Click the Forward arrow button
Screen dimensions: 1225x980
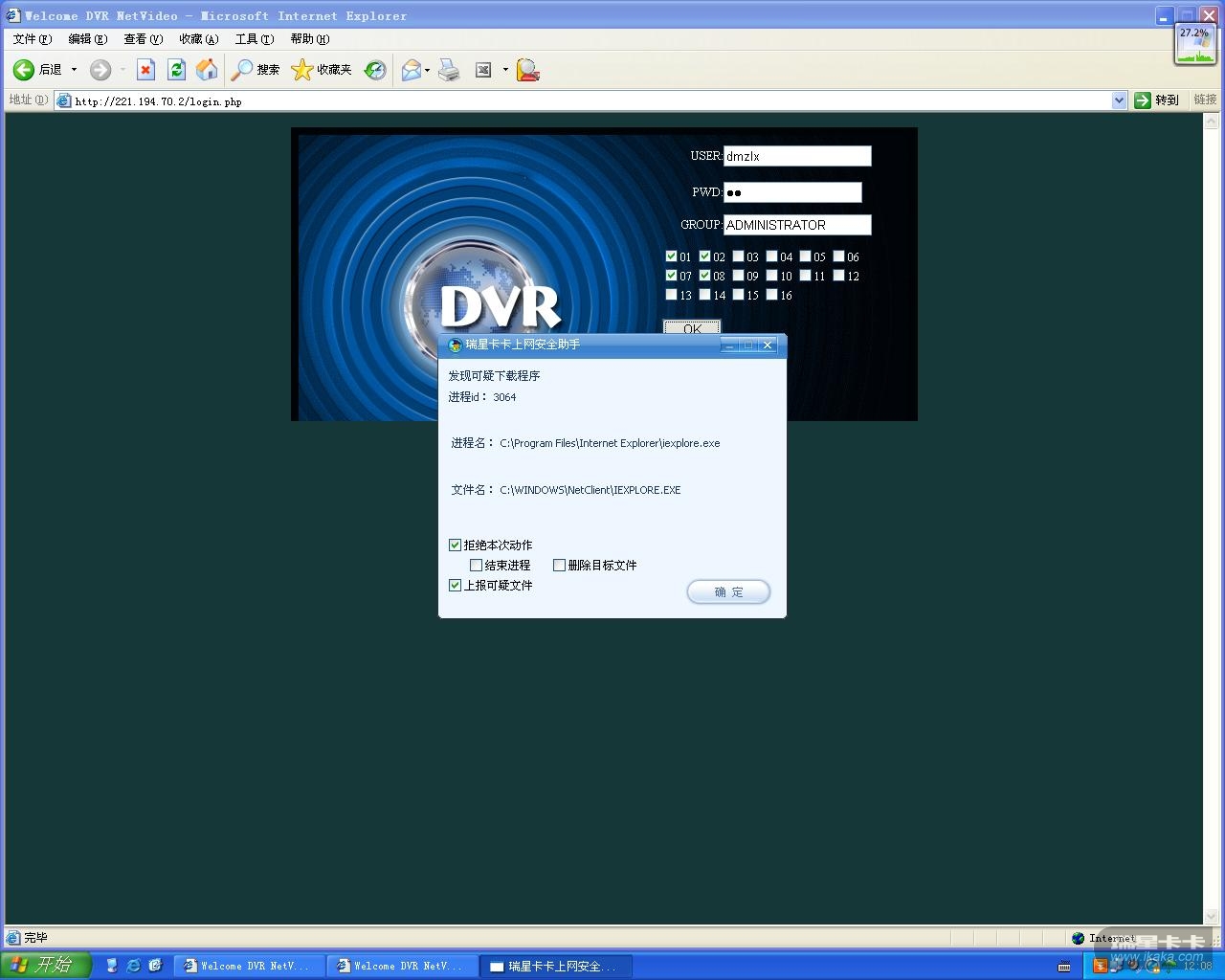[x=100, y=70]
